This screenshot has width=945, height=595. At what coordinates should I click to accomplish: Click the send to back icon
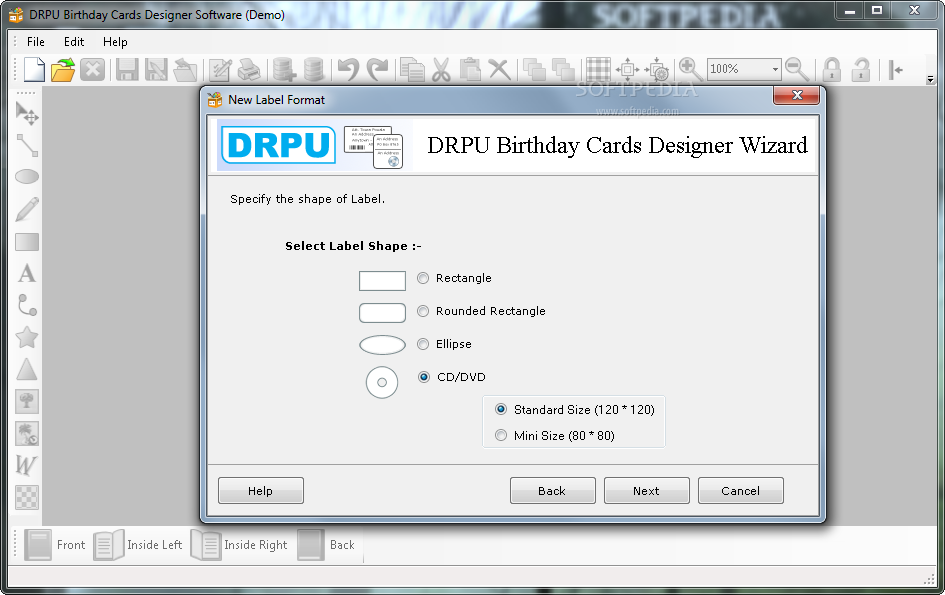pyautogui.click(x=564, y=69)
